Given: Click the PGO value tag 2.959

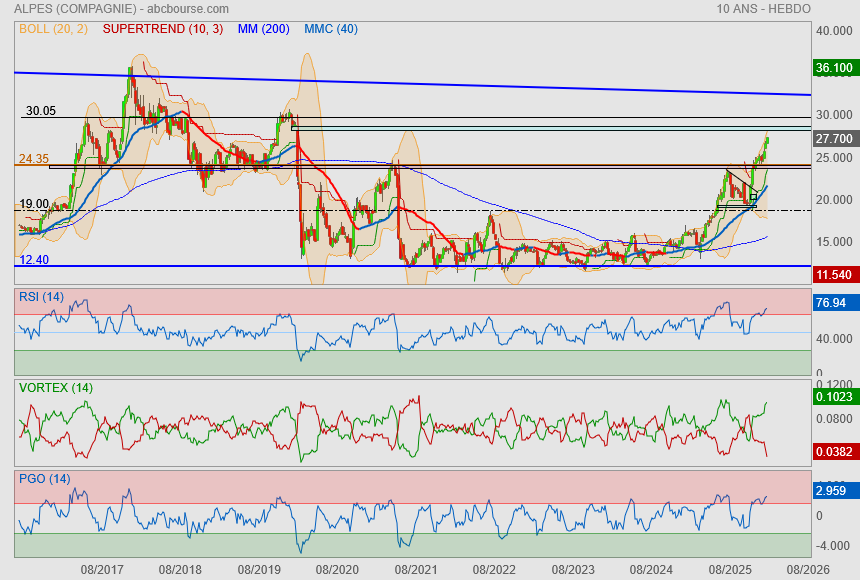Looking at the screenshot, I should [834, 492].
